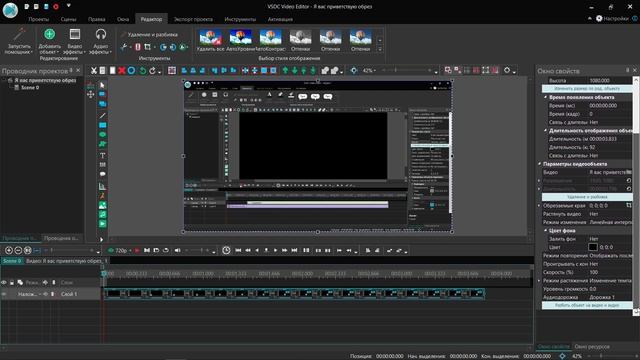Click the Настройки settings link at top right

612,18
